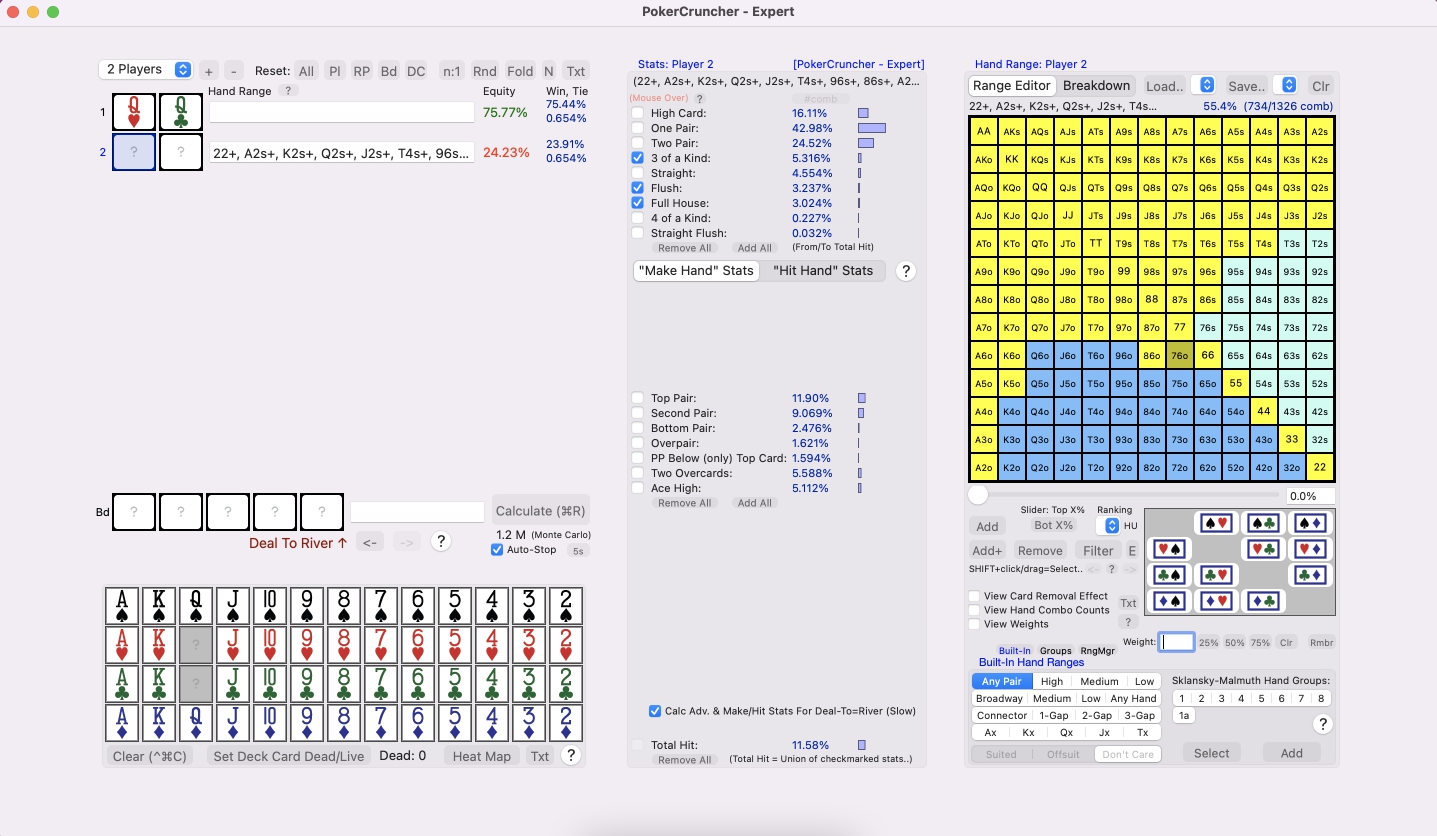Open the "Hit Hand" Stats tab
The image size is (1437, 836).
(822, 270)
